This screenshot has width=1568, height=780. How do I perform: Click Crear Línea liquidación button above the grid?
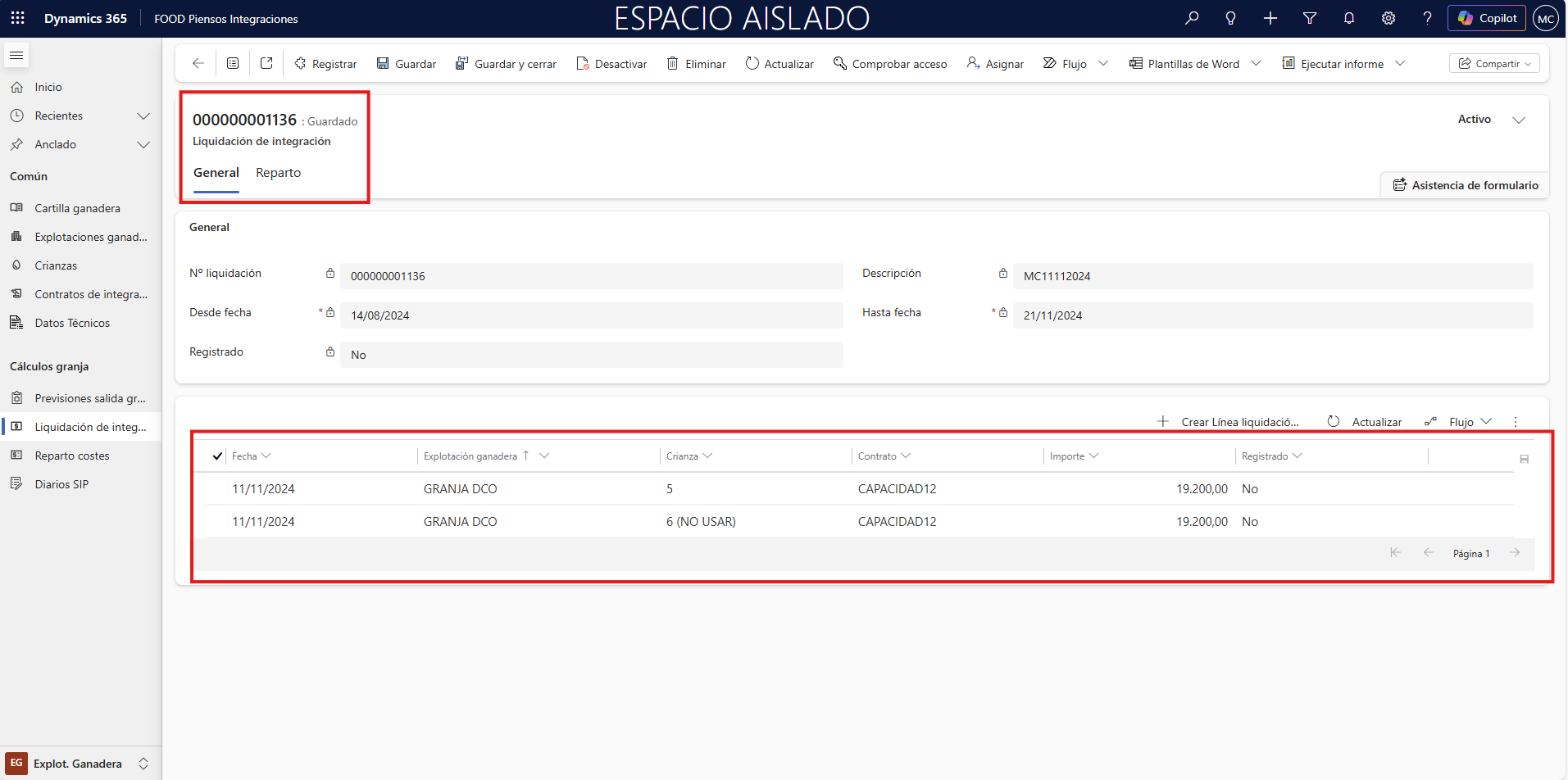tap(1228, 422)
